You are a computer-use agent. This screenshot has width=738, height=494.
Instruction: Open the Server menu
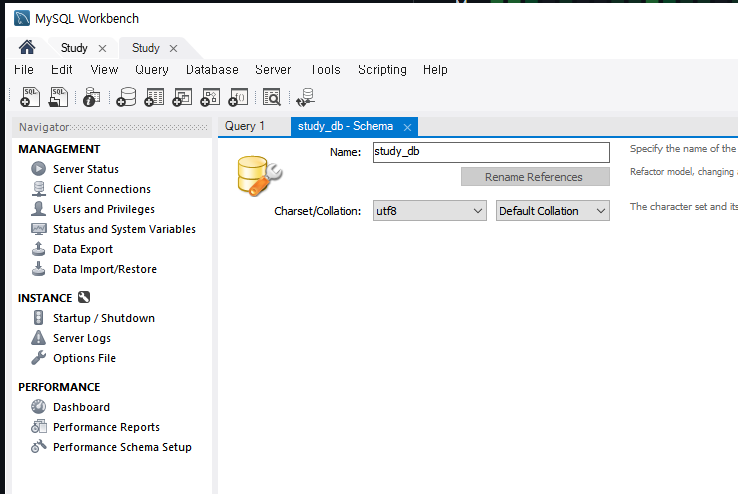tap(273, 70)
